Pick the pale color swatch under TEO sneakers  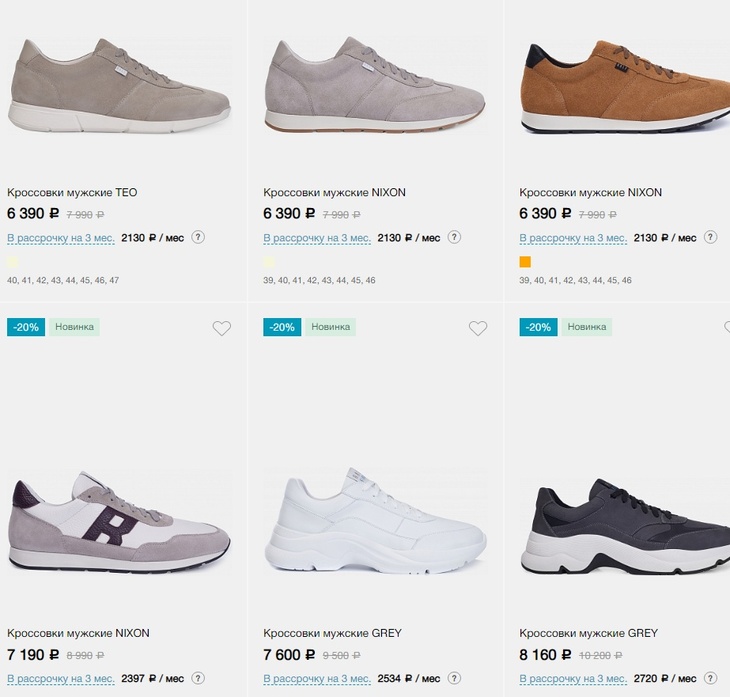click(x=13, y=262)
